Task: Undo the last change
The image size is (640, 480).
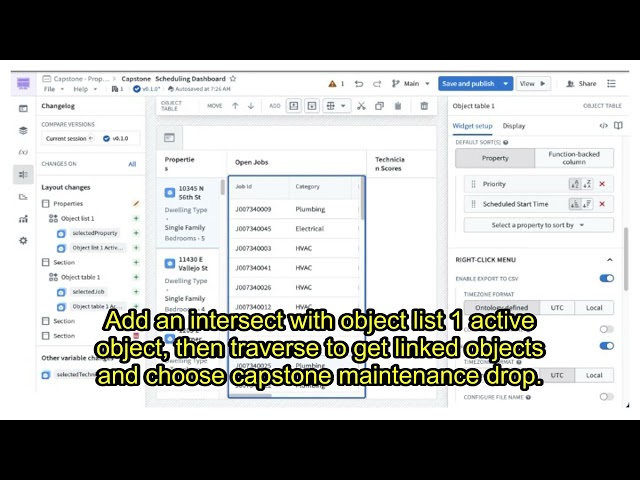Action: tap(359, 84)
